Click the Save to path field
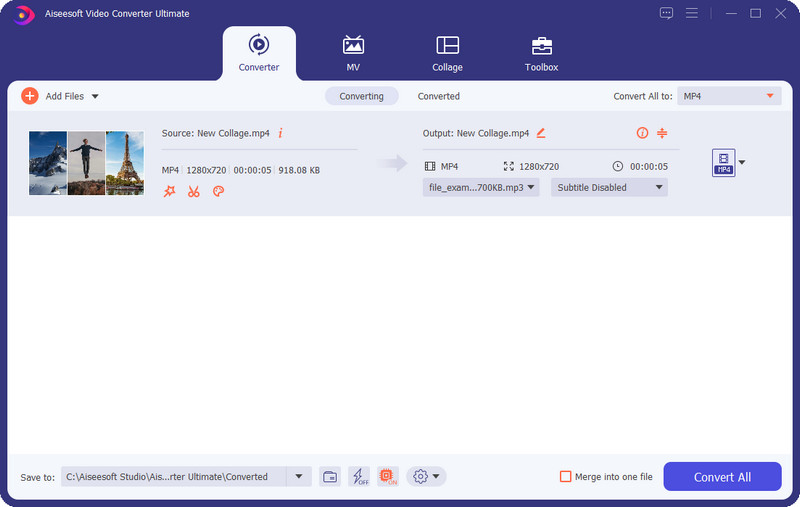 tap(173, 476)
